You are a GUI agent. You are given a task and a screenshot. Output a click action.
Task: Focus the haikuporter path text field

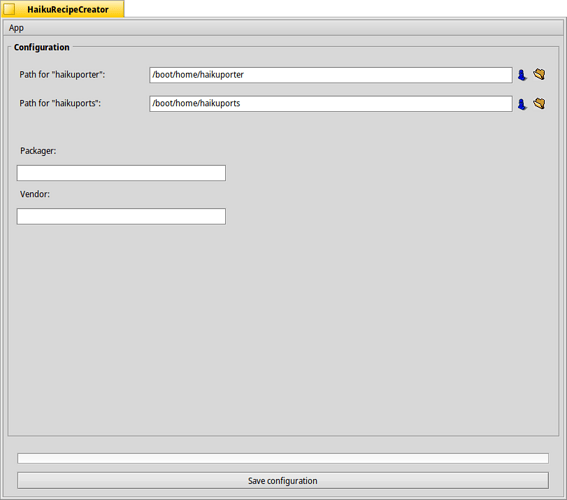coord(331,75)
